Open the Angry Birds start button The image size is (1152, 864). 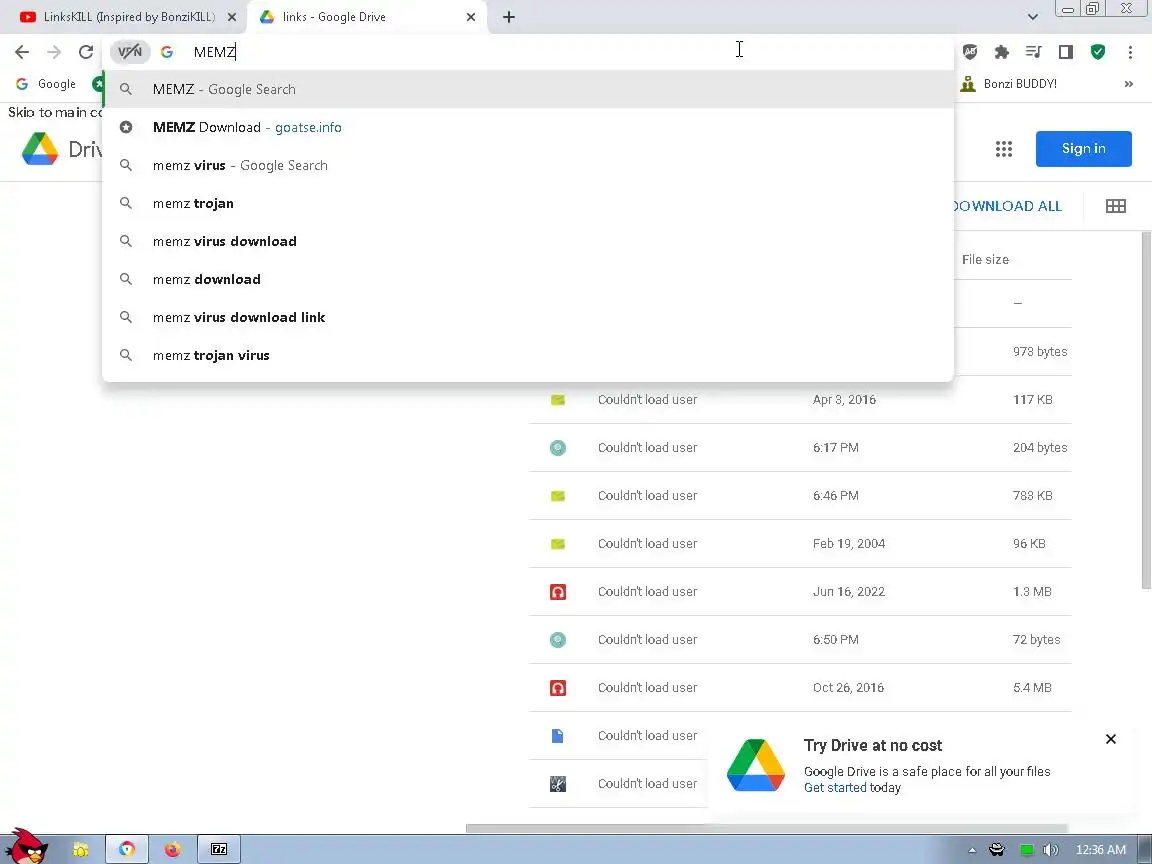pos(26,846)
